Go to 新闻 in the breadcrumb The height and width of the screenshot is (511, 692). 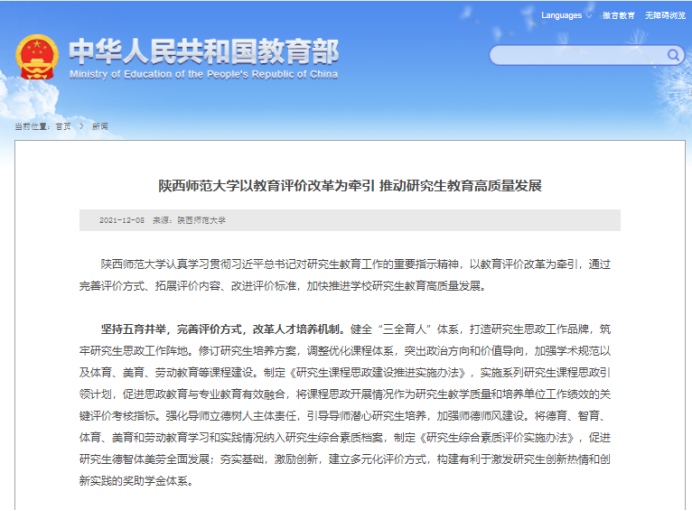pos(100,127)
